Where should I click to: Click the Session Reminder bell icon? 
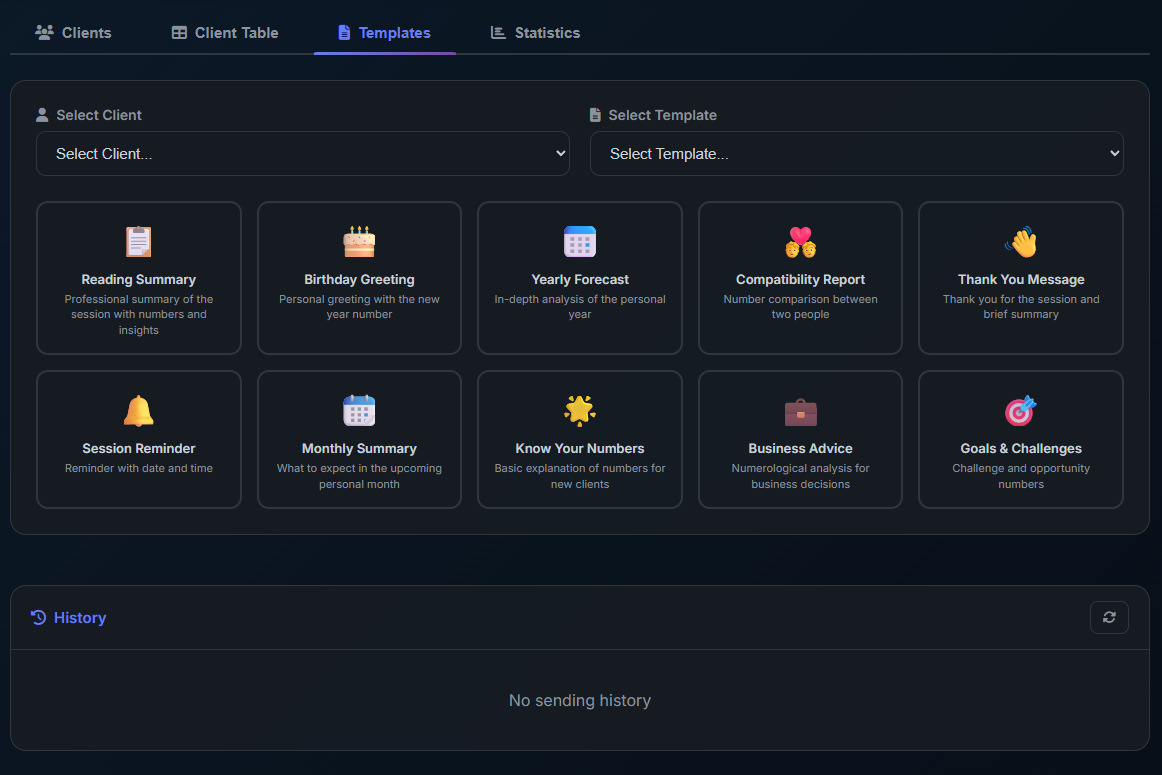coord(139,411)
